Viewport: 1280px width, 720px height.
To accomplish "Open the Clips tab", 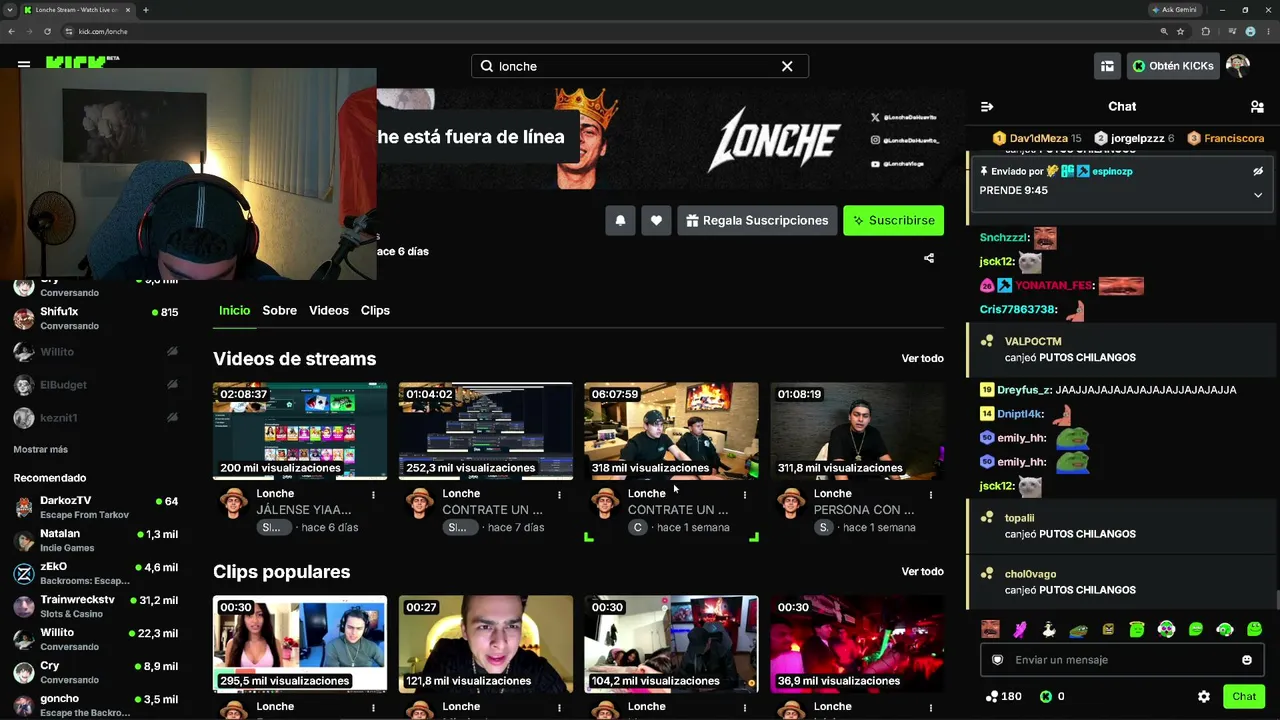I will coord(375,310).
